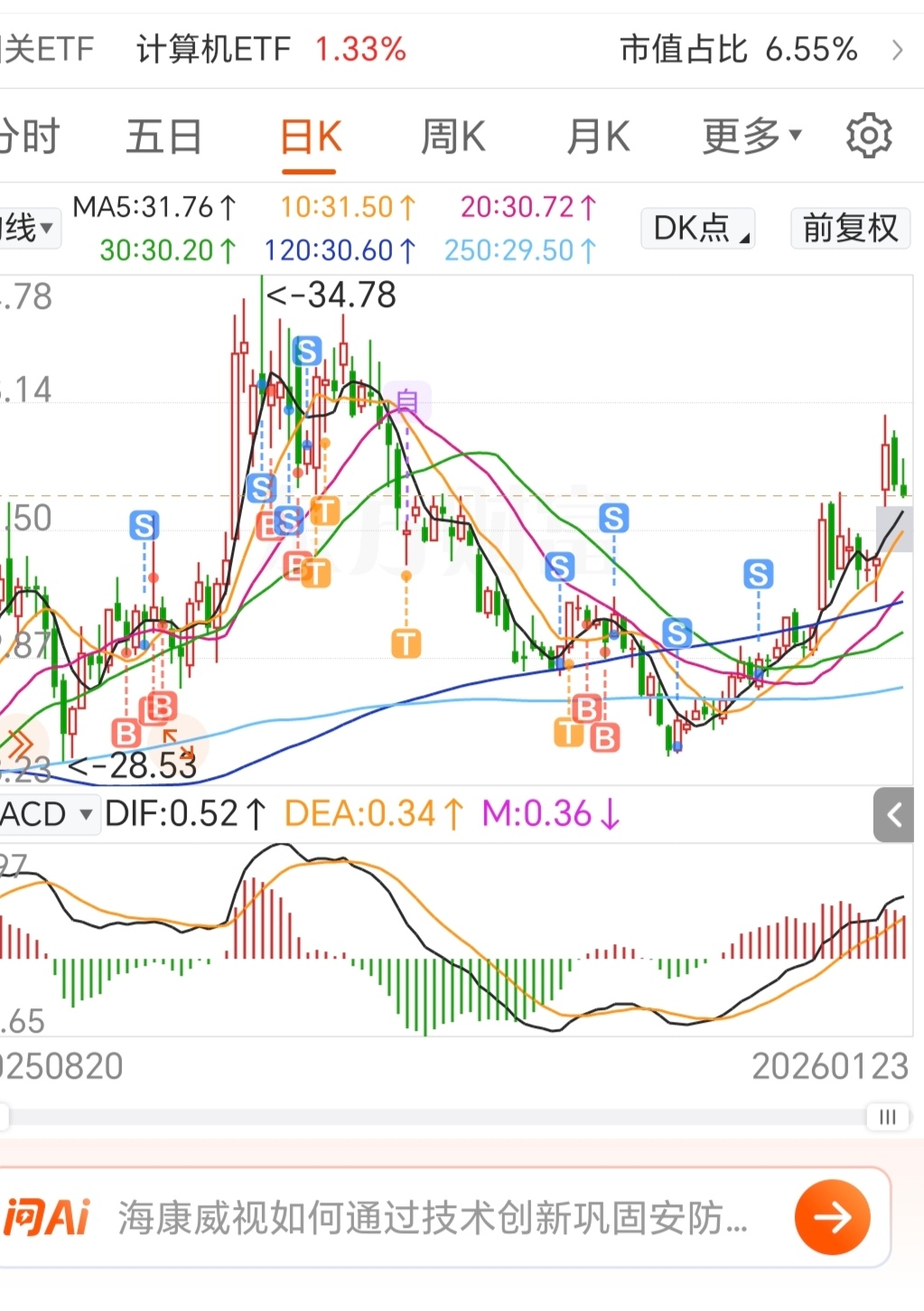Tap the <-28.53 low price label

point(132,766)
